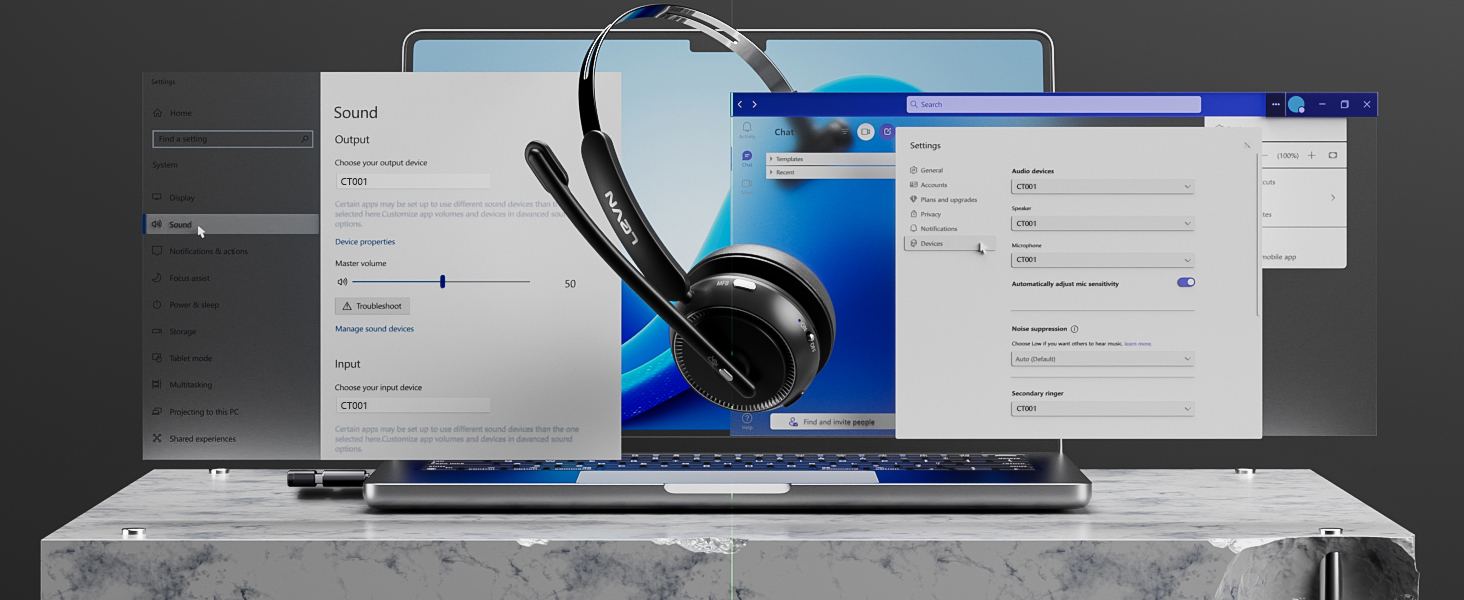Click the Master volume speaker icon

coord(343,283)
